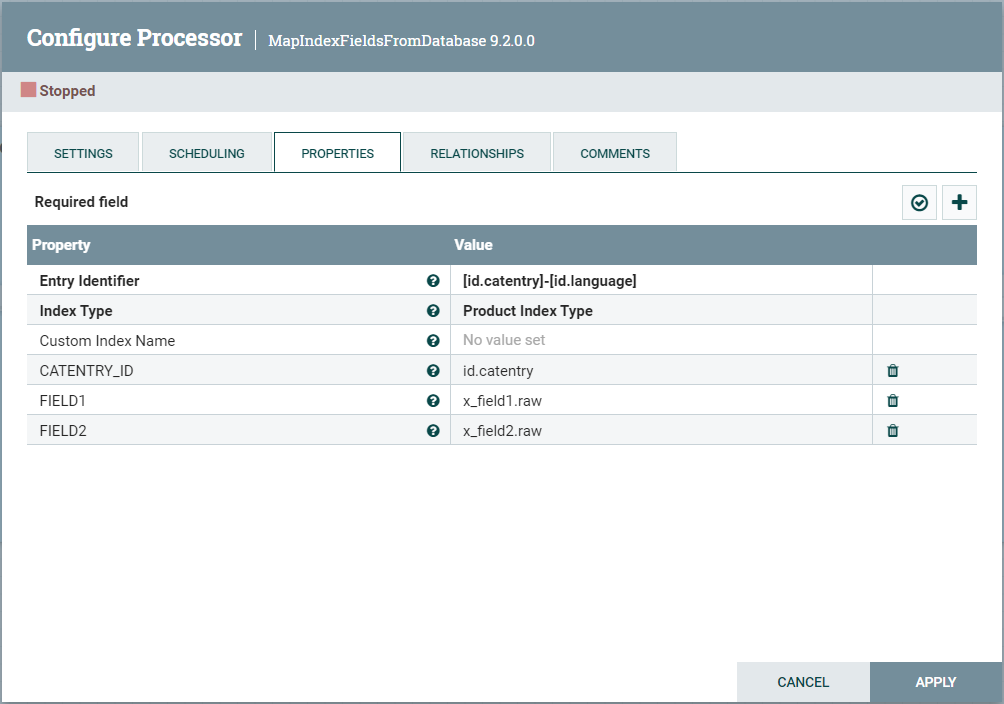1004x704 pixels.
Task: Select the FIELD1 property name
Action: click(63, 401)
